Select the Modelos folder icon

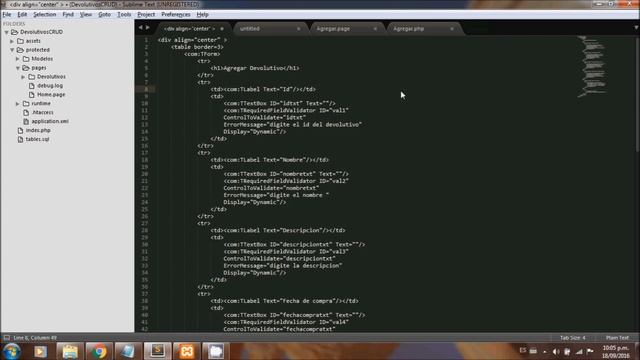point(26,59)
